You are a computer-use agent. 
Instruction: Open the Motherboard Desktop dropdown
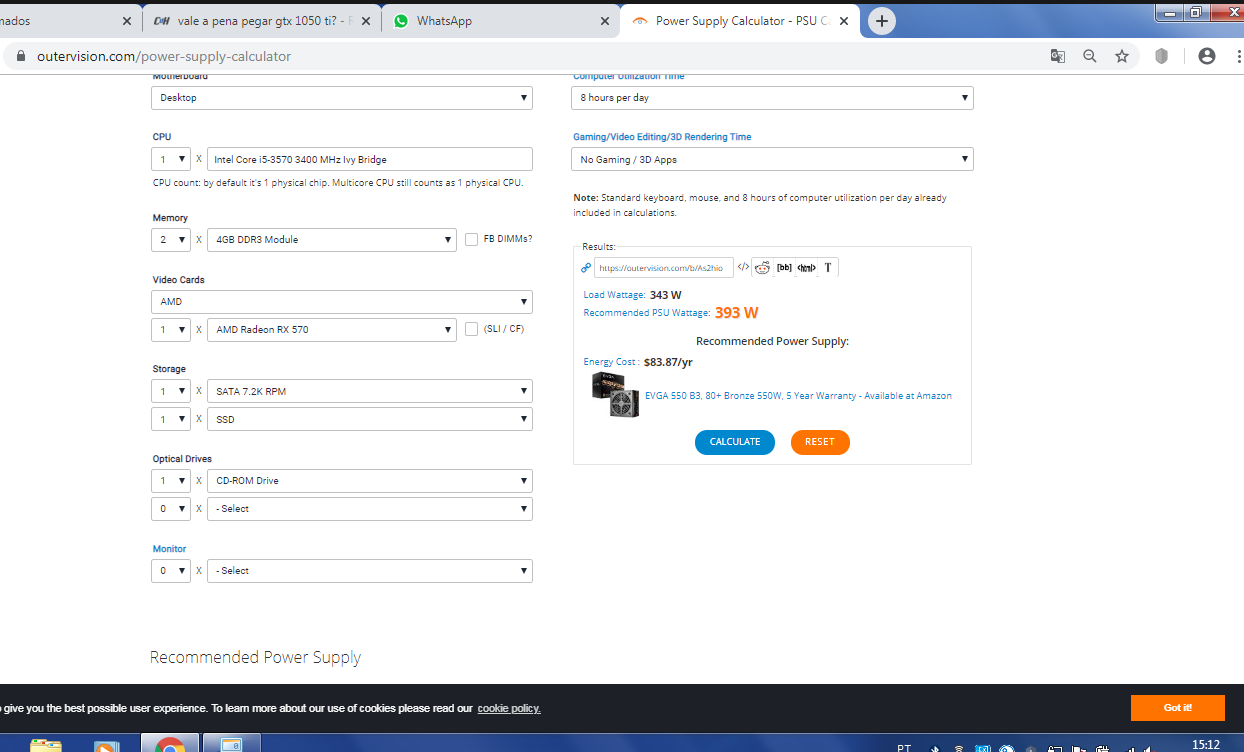[342, 98]
